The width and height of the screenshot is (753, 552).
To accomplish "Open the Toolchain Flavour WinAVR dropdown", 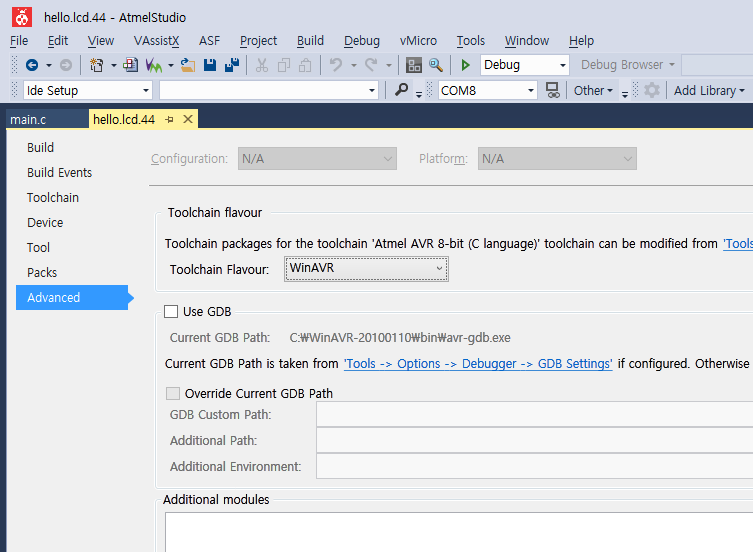I will click(x=366, y=269).
